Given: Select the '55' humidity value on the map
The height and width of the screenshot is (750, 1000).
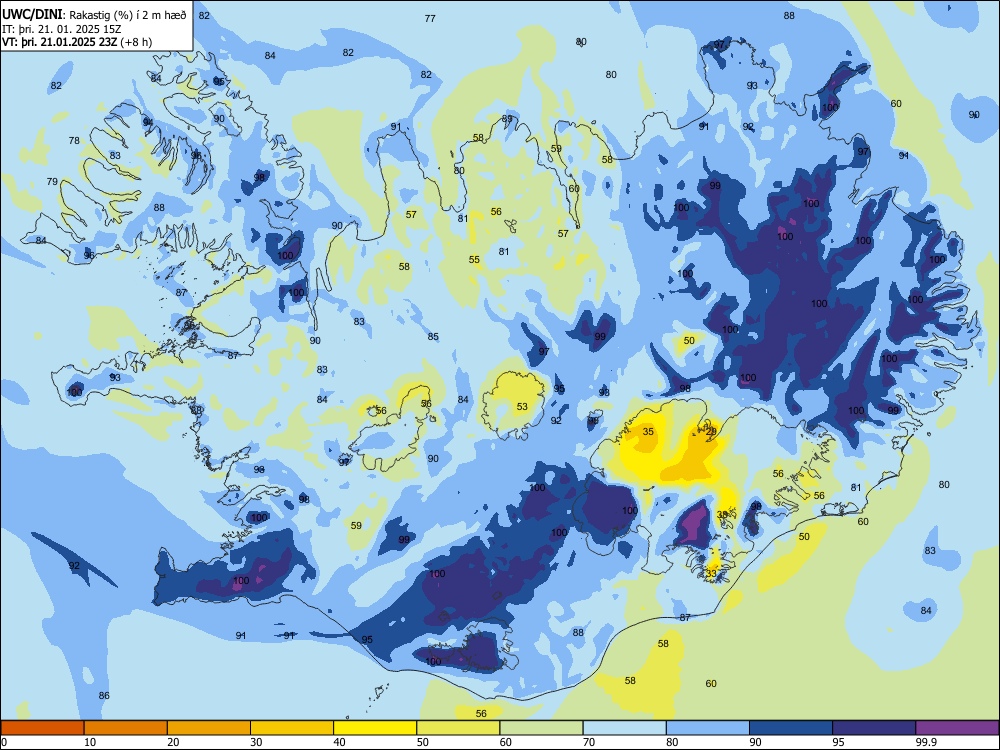Looking at the screenshot, I should pyautogui.click(x=474, y=260).
